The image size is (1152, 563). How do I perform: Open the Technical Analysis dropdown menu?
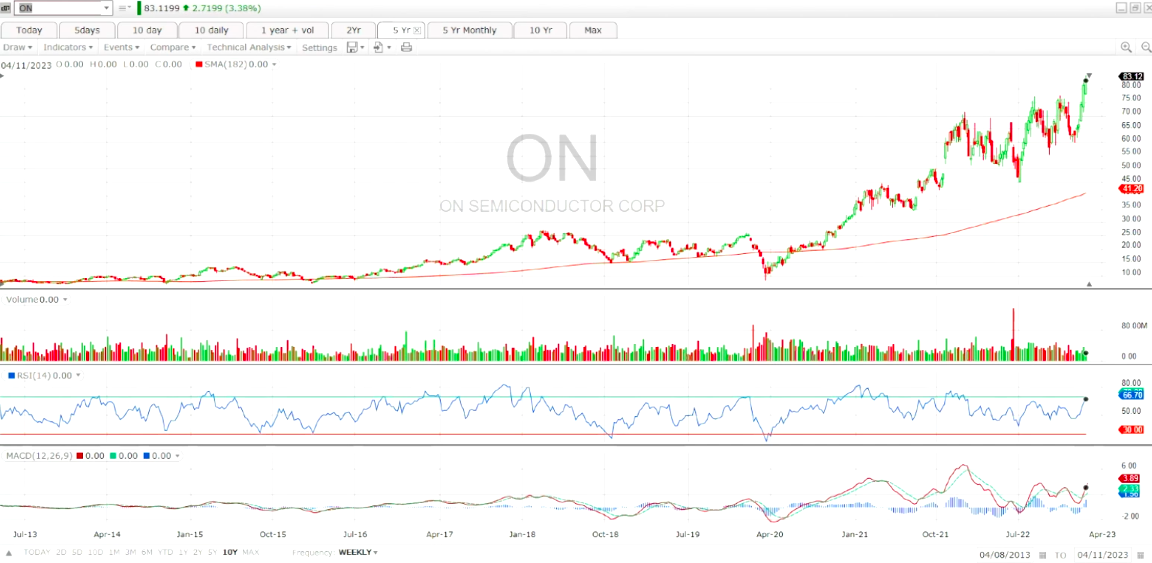248,47
